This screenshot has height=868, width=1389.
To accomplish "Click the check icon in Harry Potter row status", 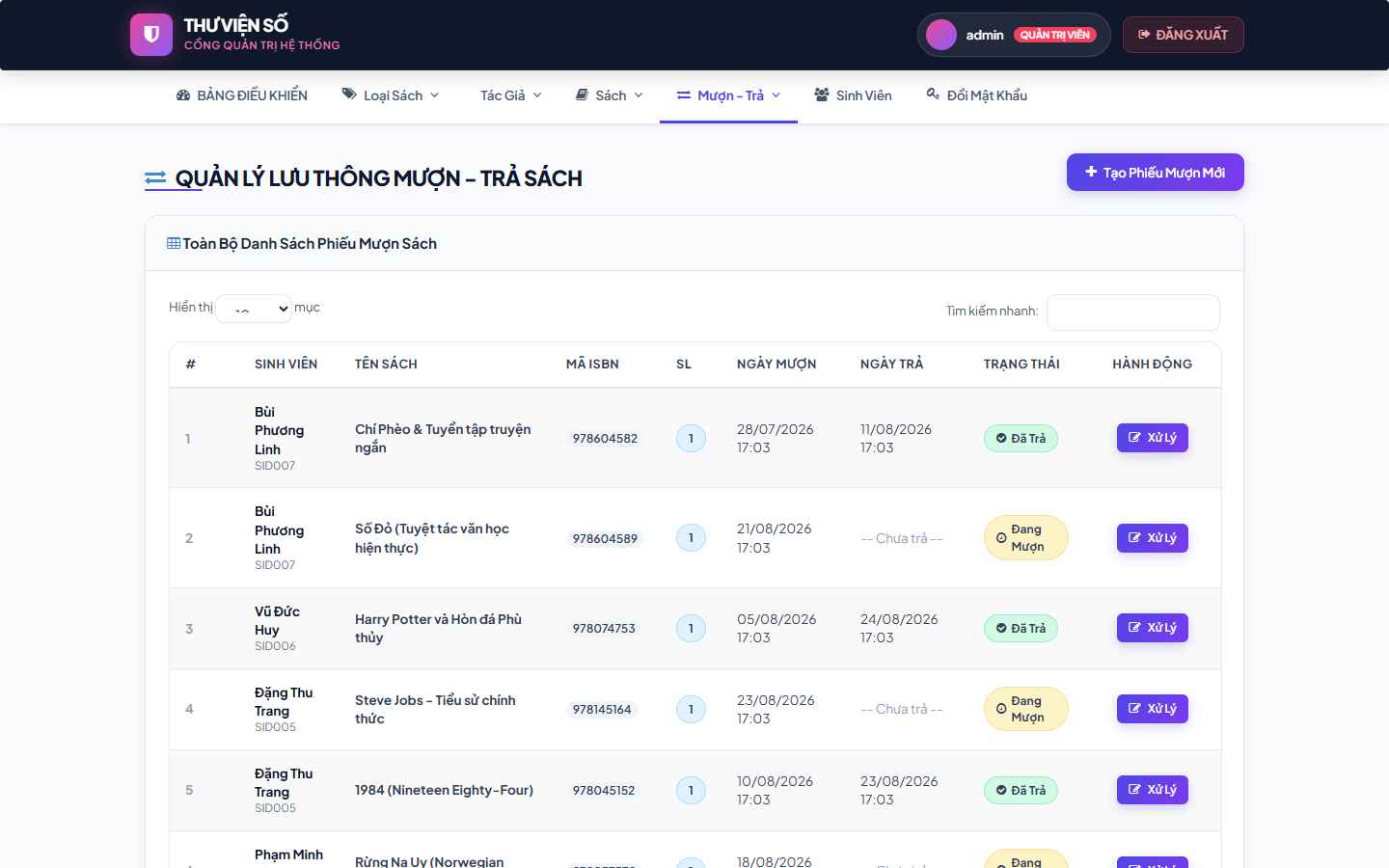I will tap(1001, 629).
